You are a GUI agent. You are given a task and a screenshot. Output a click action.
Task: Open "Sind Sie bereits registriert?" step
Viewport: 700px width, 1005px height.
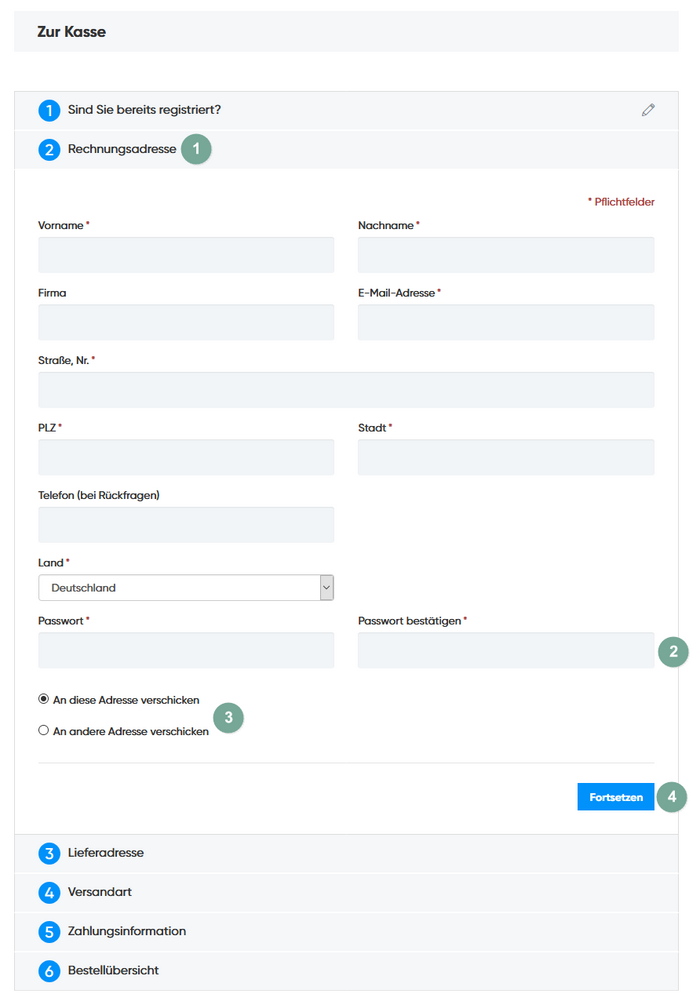144,110
